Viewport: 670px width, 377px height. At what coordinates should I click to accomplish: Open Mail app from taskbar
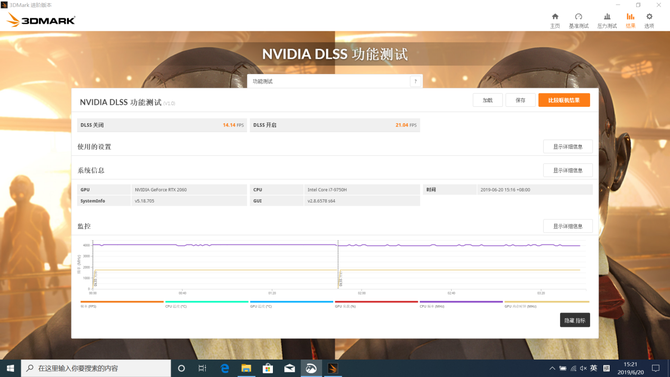point(290,368)
